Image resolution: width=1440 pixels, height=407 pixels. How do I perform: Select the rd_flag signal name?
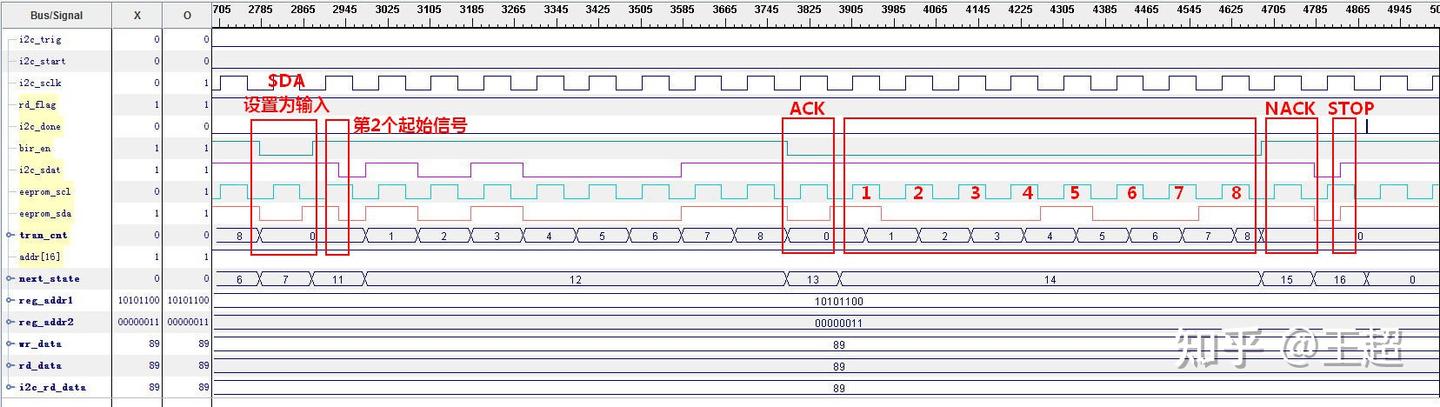38,105
